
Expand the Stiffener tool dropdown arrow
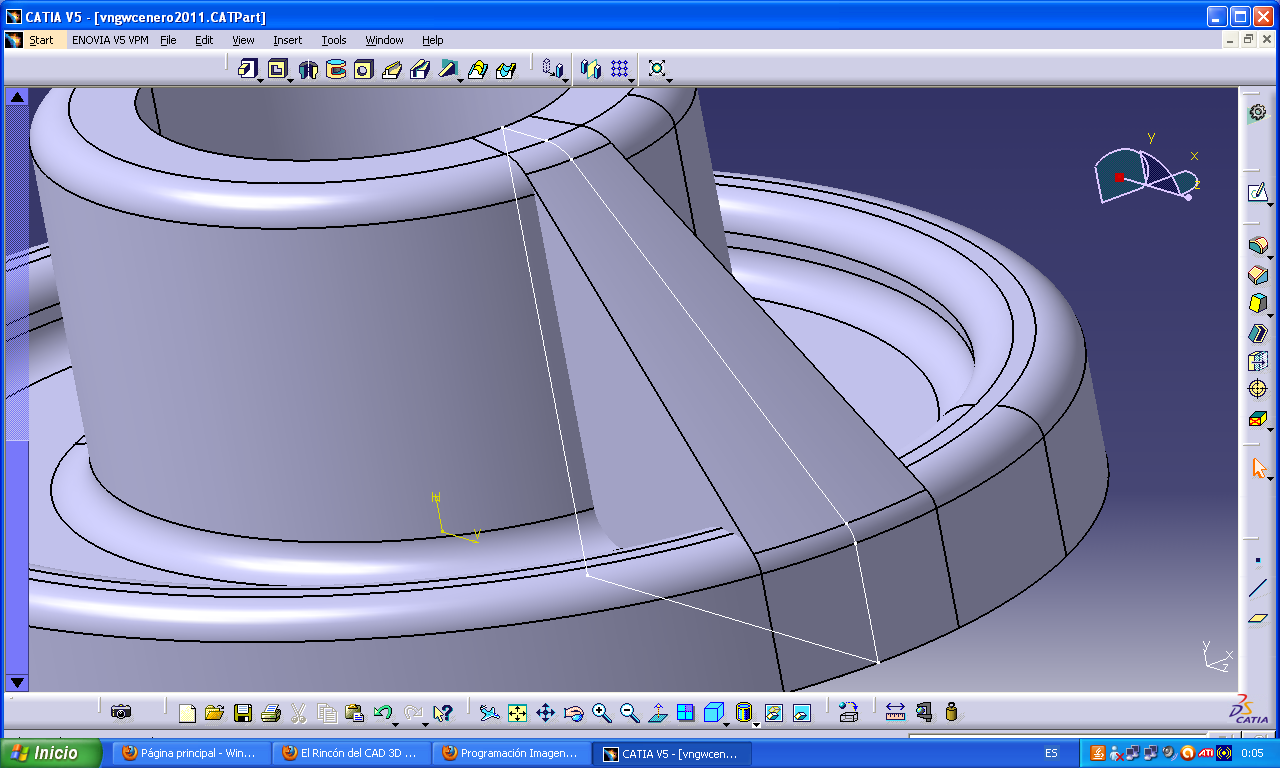point(461,80)
